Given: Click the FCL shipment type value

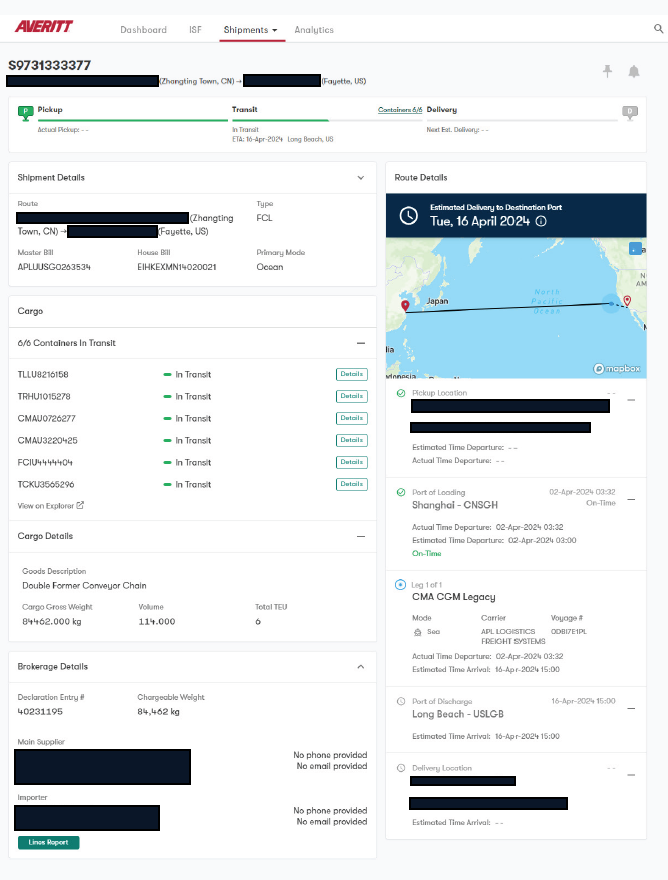Looking at the screenshot, I should (x=264, y=218).
